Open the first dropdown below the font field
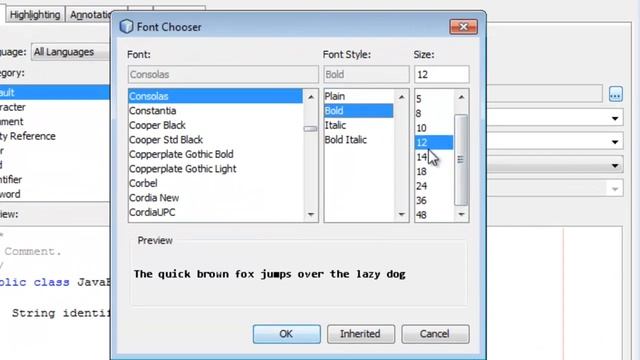The width and height of the screenshot is (640, 360). click(555, 118)
